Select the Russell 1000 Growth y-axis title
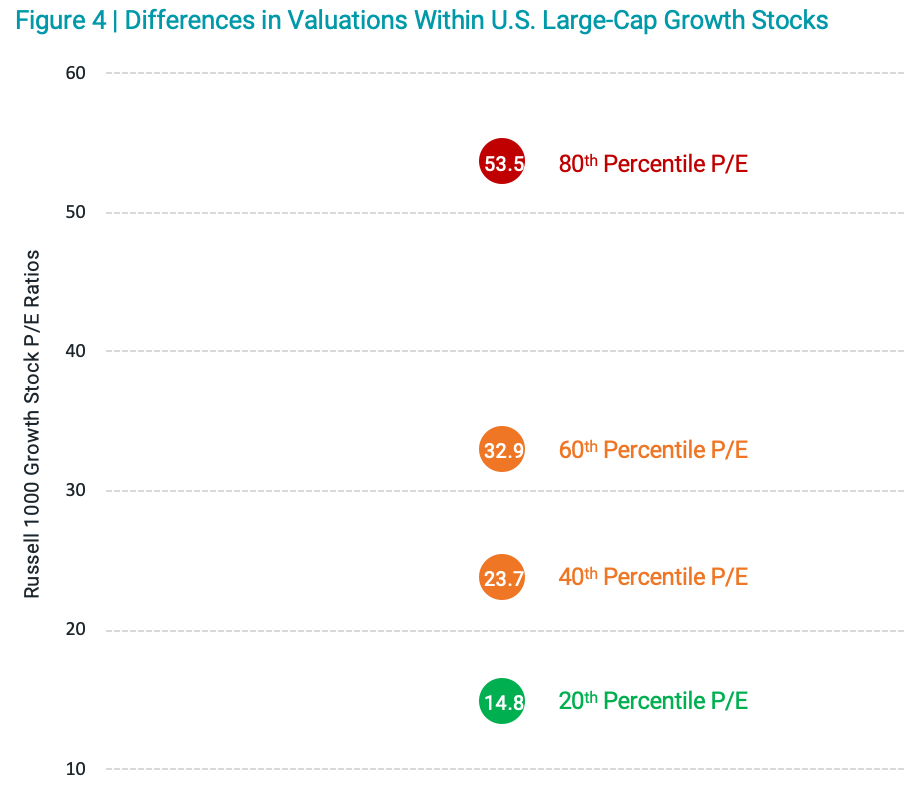The width and height of the screenshot is (914, 800). (32, 424)
